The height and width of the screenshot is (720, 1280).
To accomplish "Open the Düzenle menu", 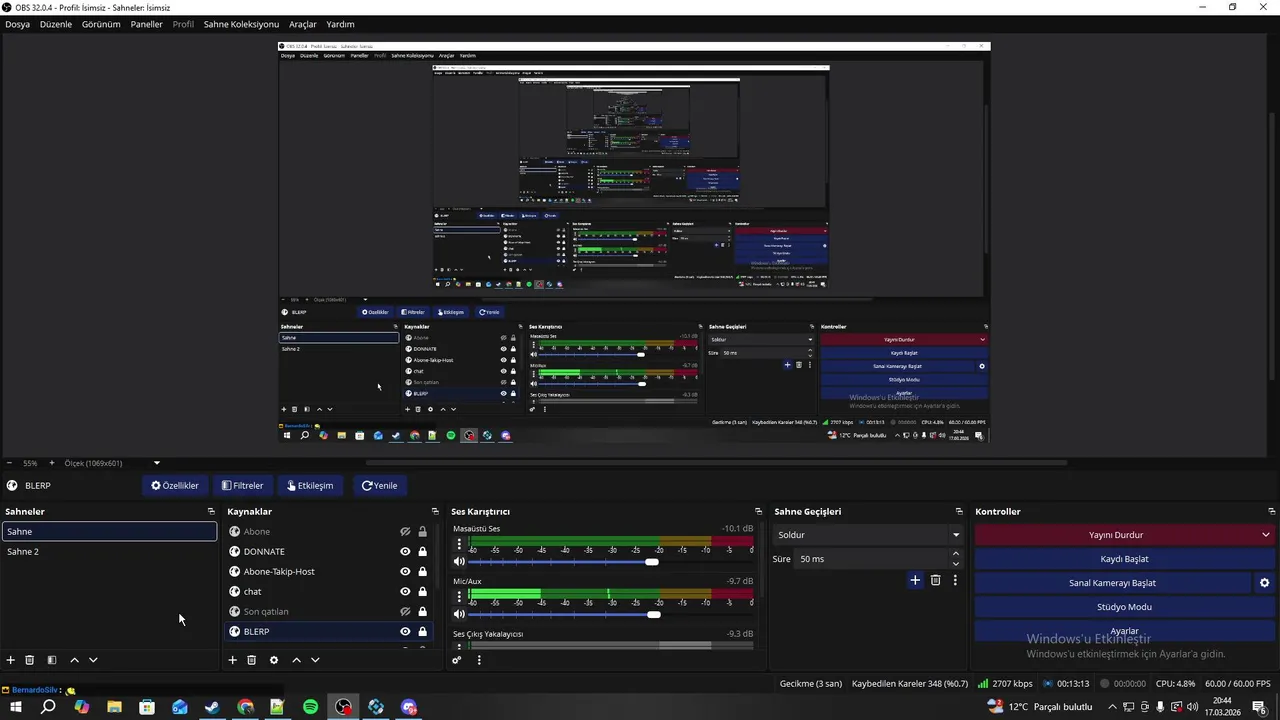I will (56, 24).
